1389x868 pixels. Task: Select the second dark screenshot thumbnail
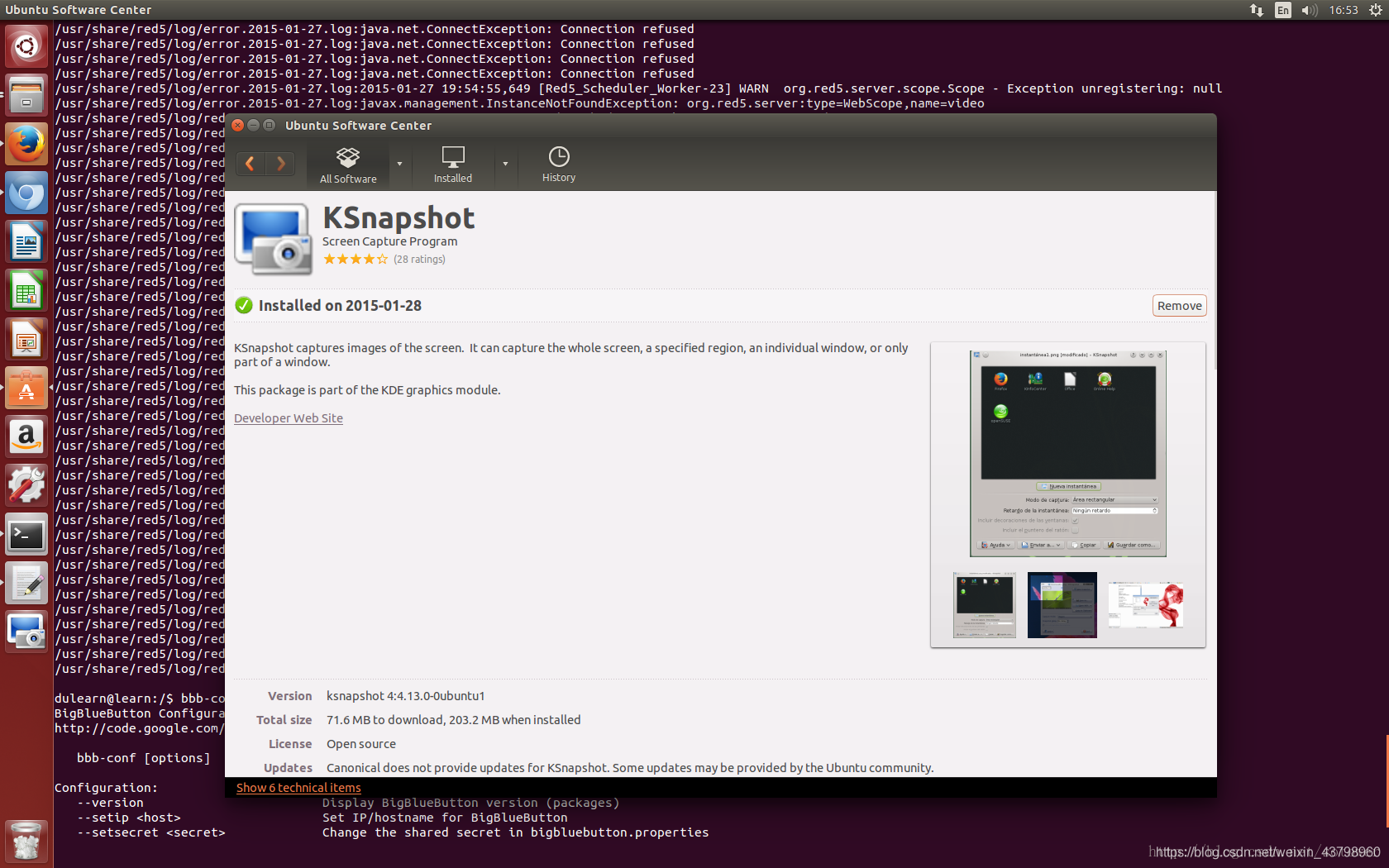pos(1062,605)
